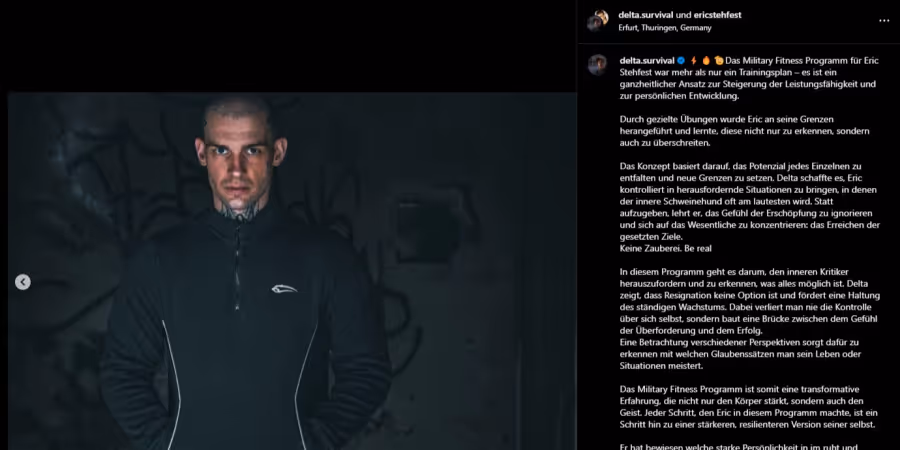Open delta.survival profile from post header
Image resolution: width=900 pixels, height=450 pixels.
pos(645,15)
